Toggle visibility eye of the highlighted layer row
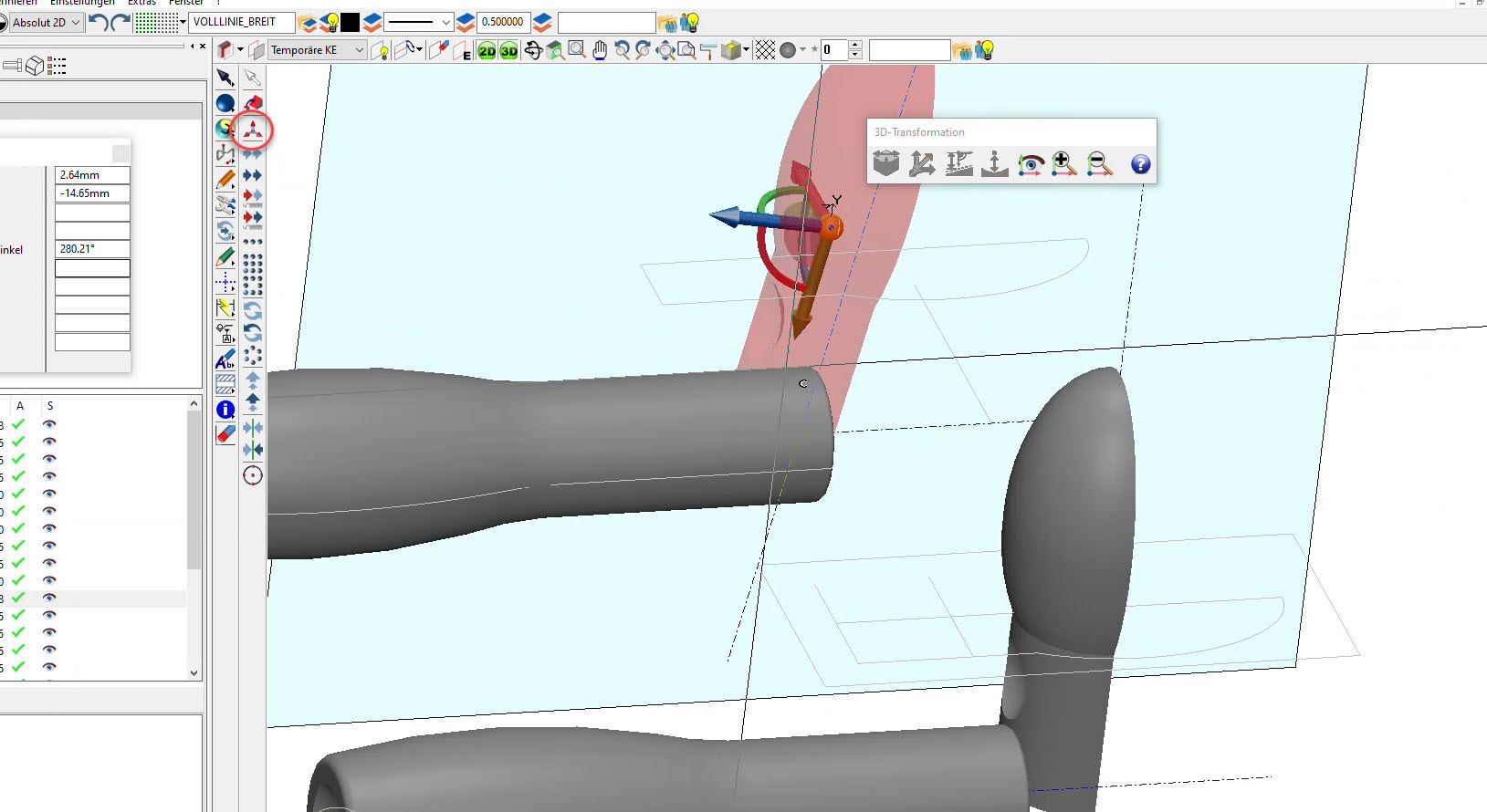Image resolution: width=1487 pixels, height=812 pixels. (49, 598)
